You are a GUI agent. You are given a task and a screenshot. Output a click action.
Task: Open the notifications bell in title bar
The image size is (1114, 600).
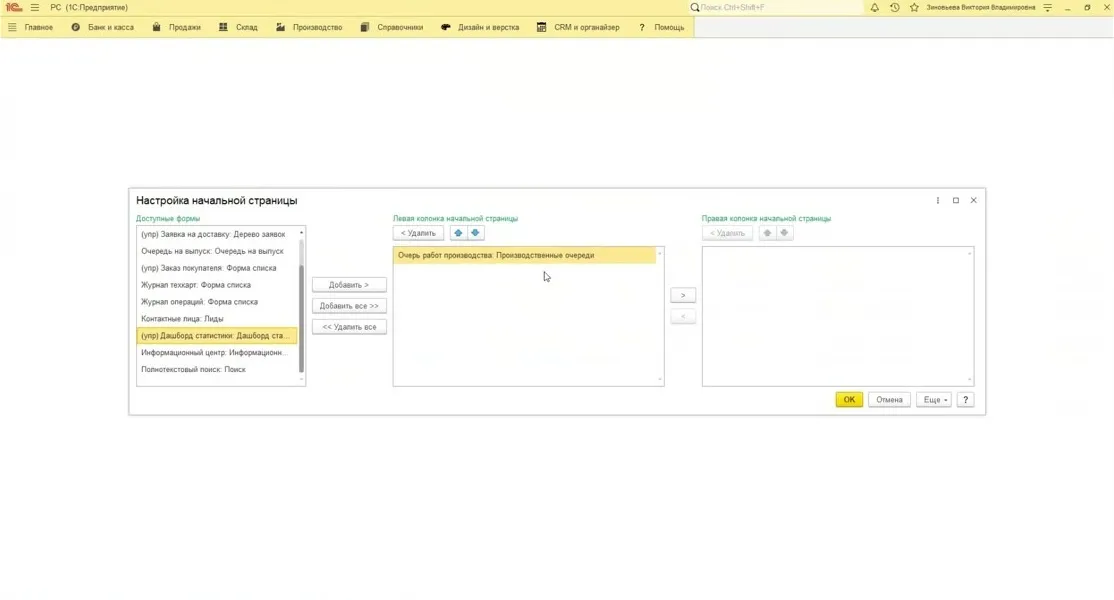coord(875,7)
